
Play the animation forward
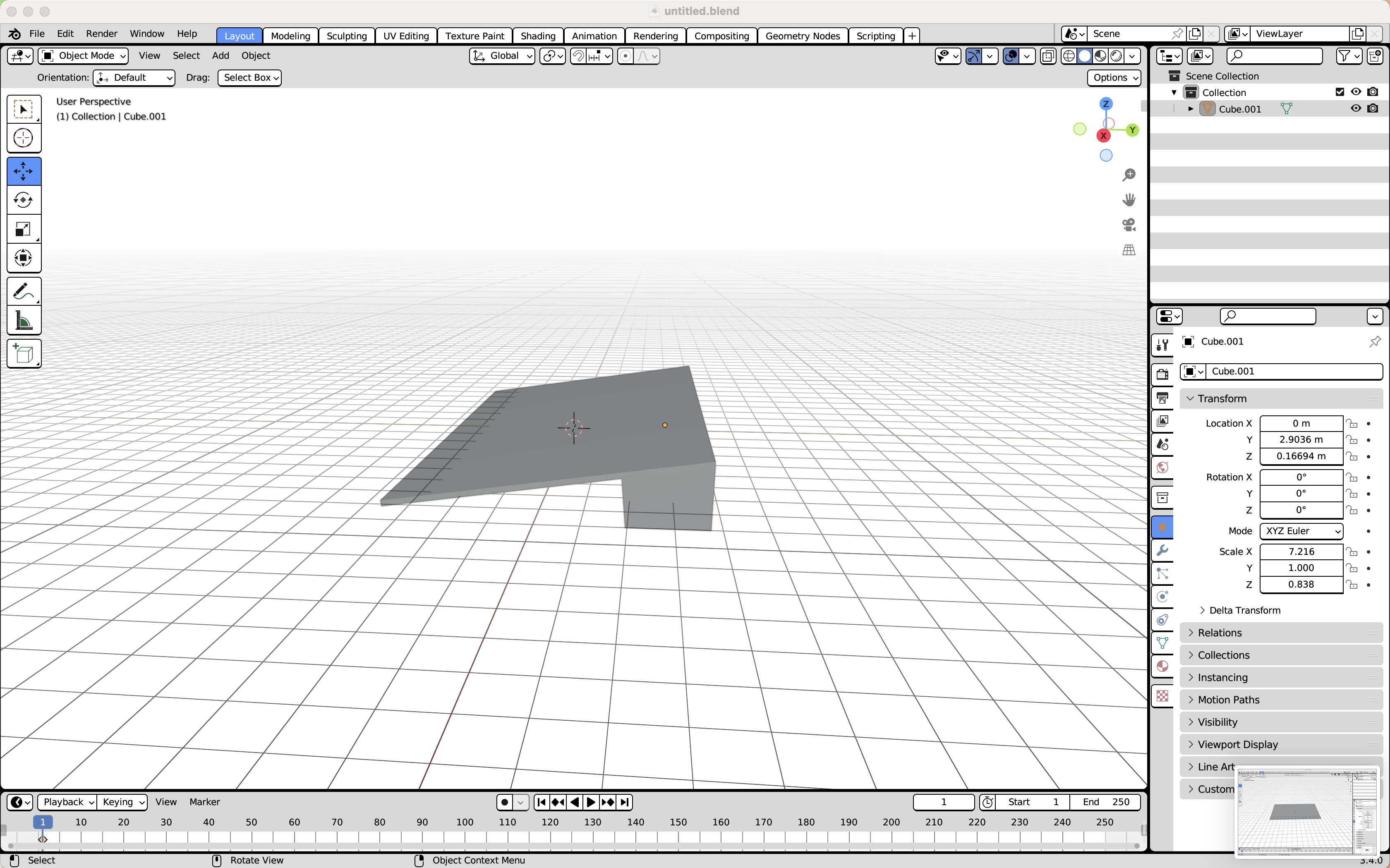click(592, 802)
